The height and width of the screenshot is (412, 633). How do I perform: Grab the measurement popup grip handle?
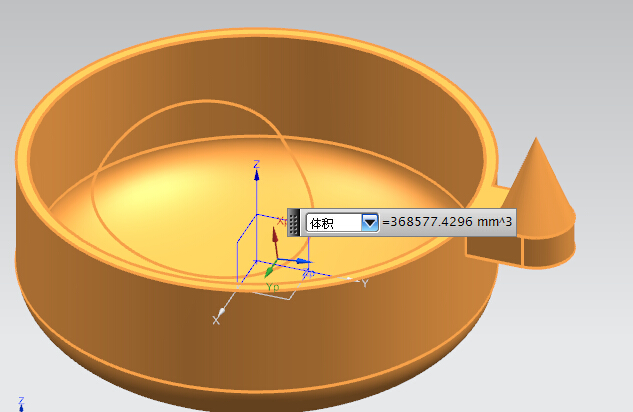(294, 222)
